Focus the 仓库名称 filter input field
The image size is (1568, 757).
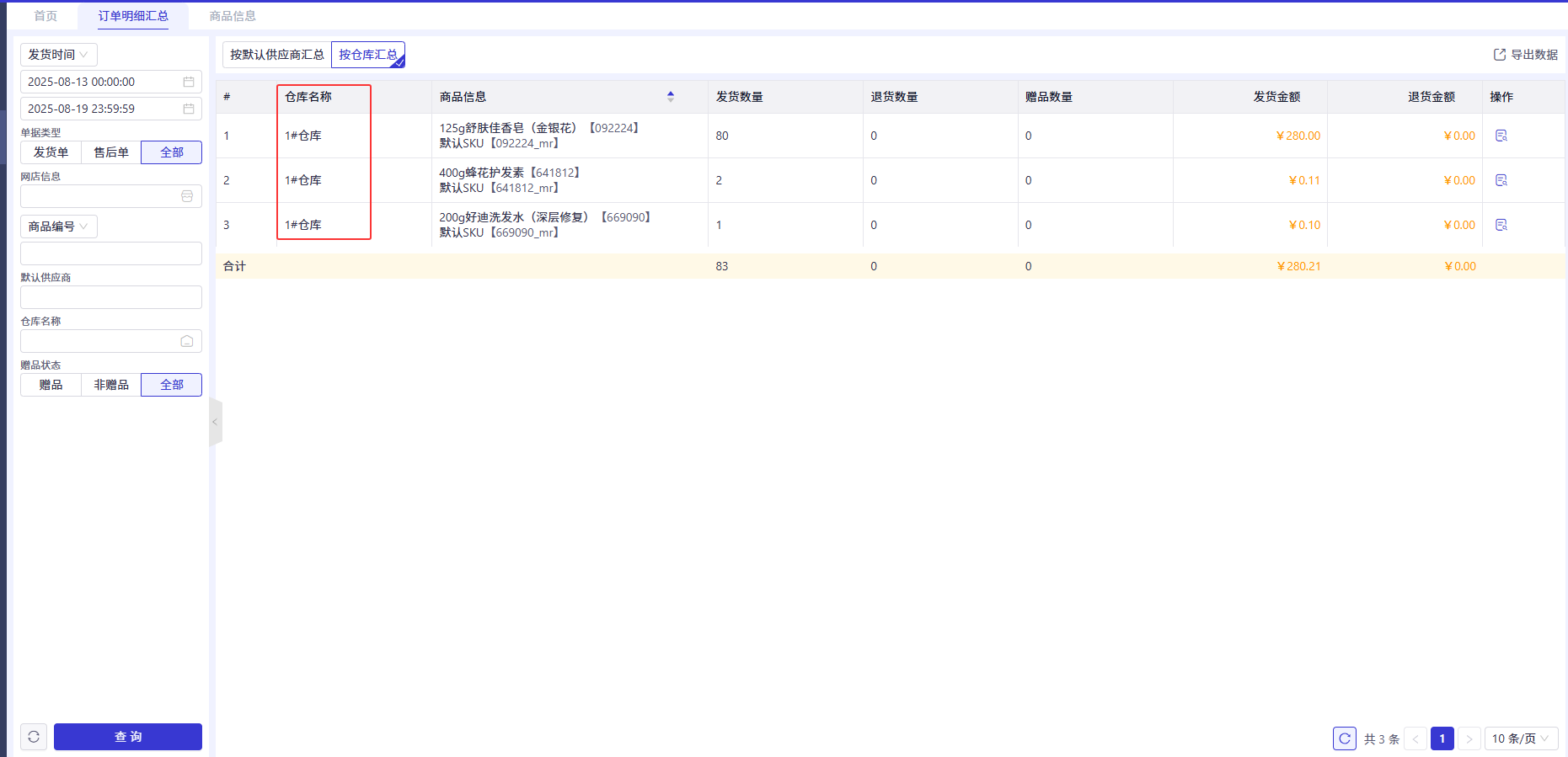[111, 341]
